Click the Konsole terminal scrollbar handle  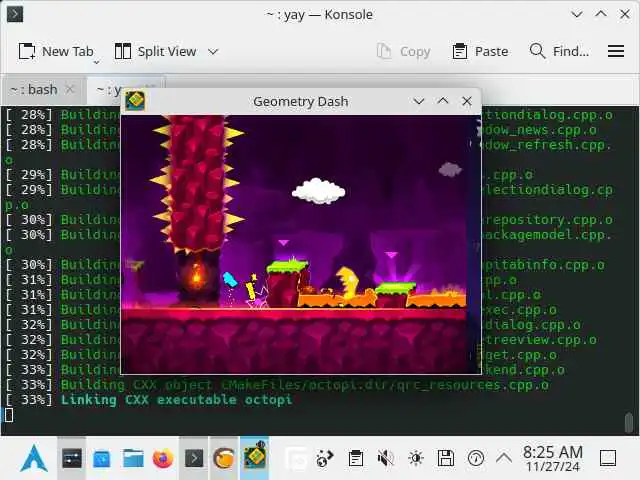click(629, 422)
